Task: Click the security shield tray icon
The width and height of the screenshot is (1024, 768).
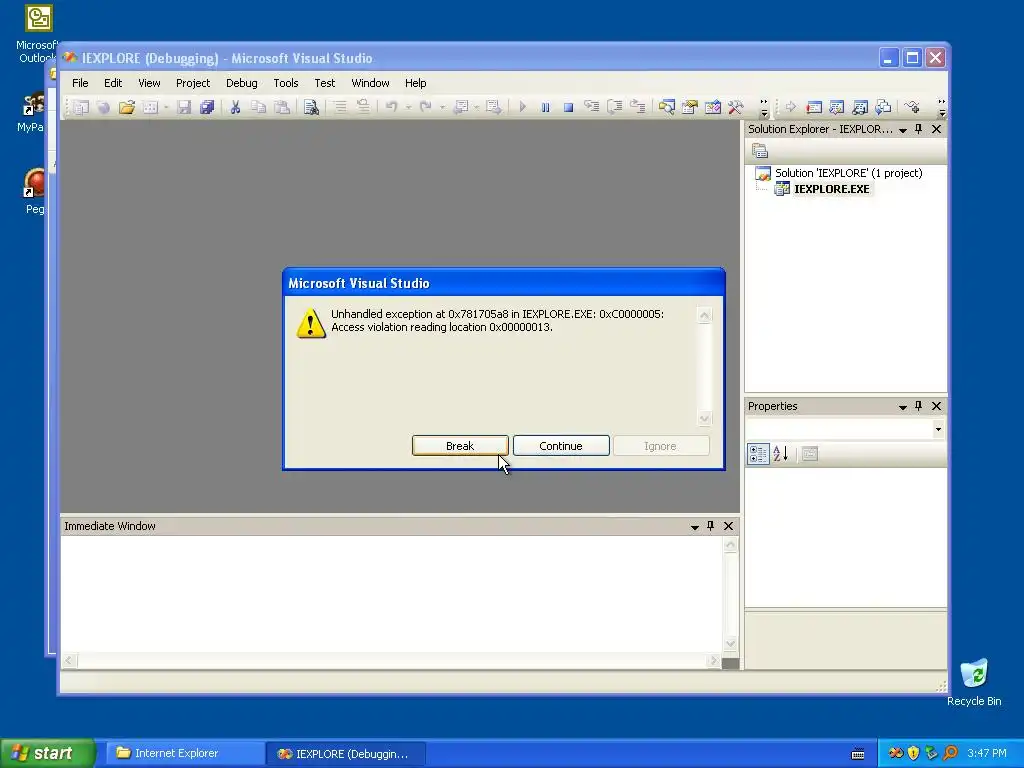Action: pyautogui.click(x=913, y=753)
